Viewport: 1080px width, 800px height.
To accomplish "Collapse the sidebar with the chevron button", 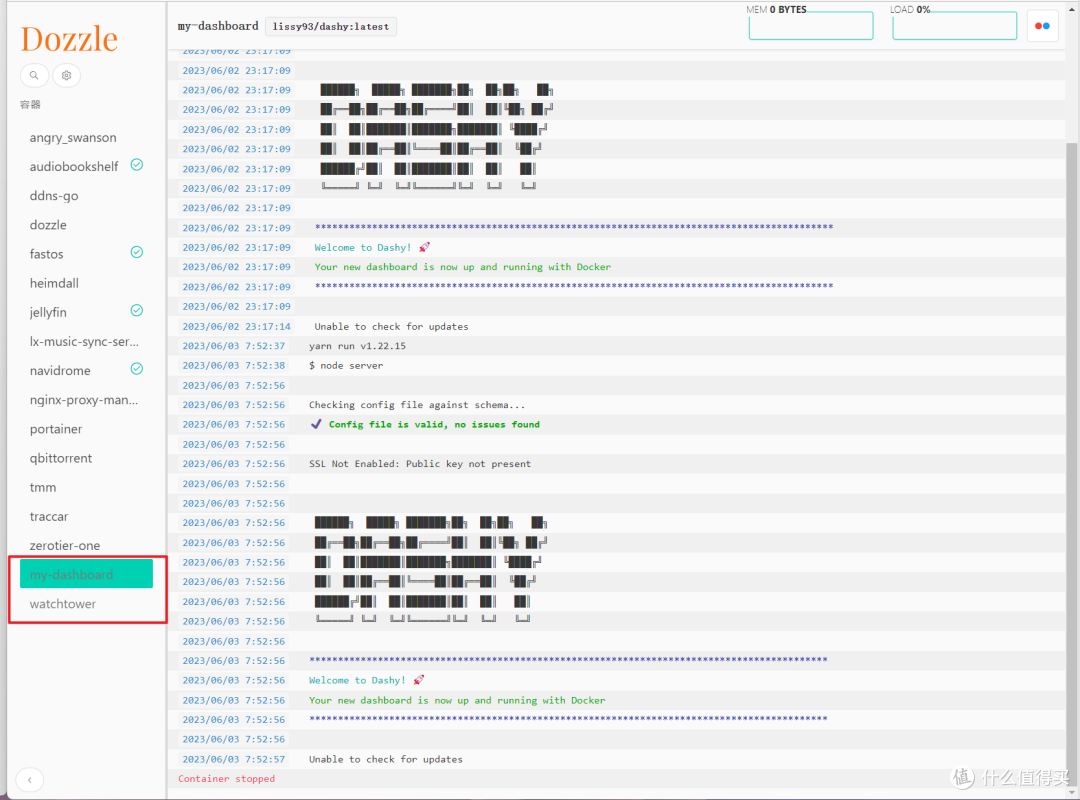I will click(x=29, y=779).
